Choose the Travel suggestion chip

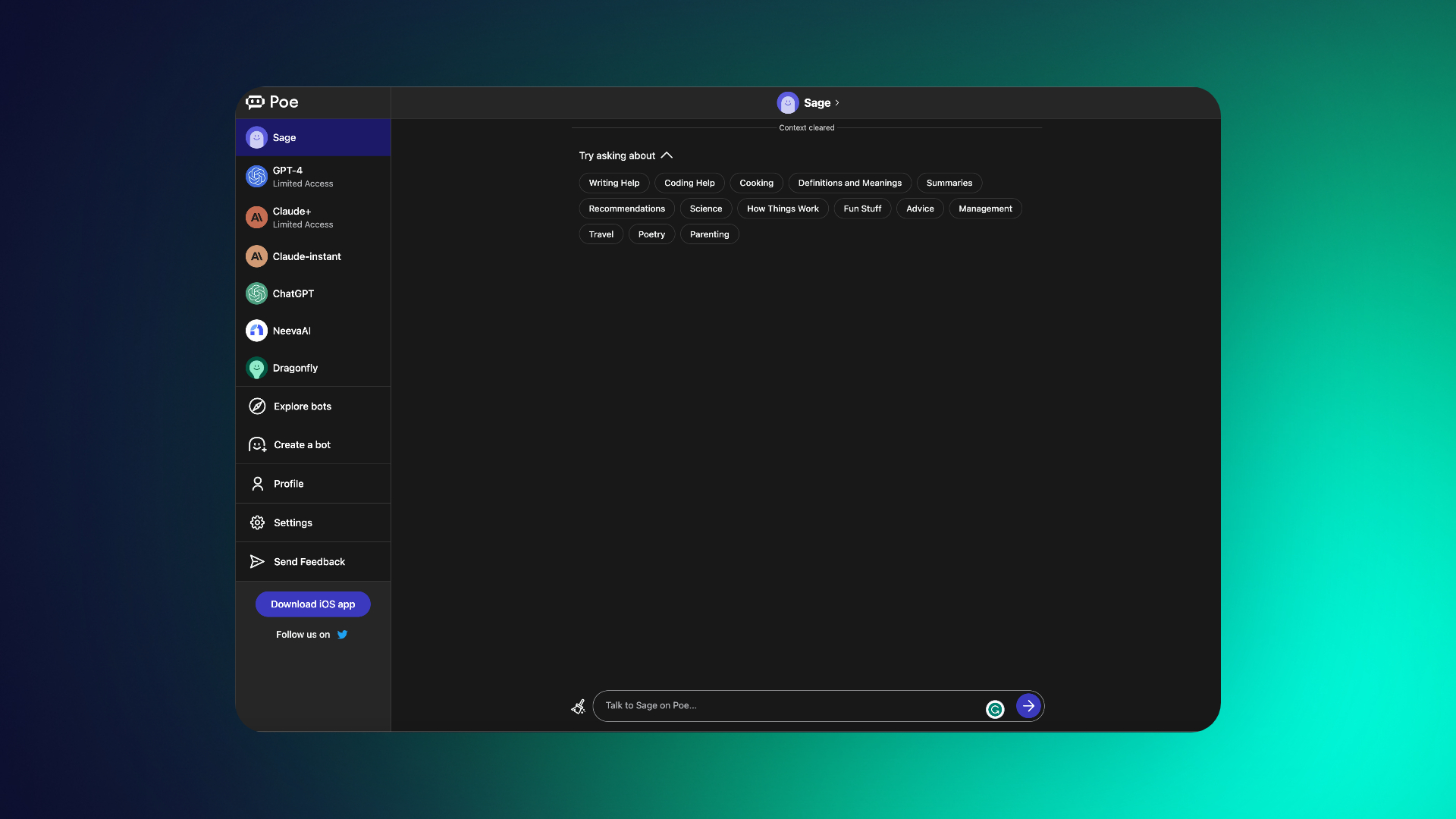pyautogui.click(x=601, y=234)
